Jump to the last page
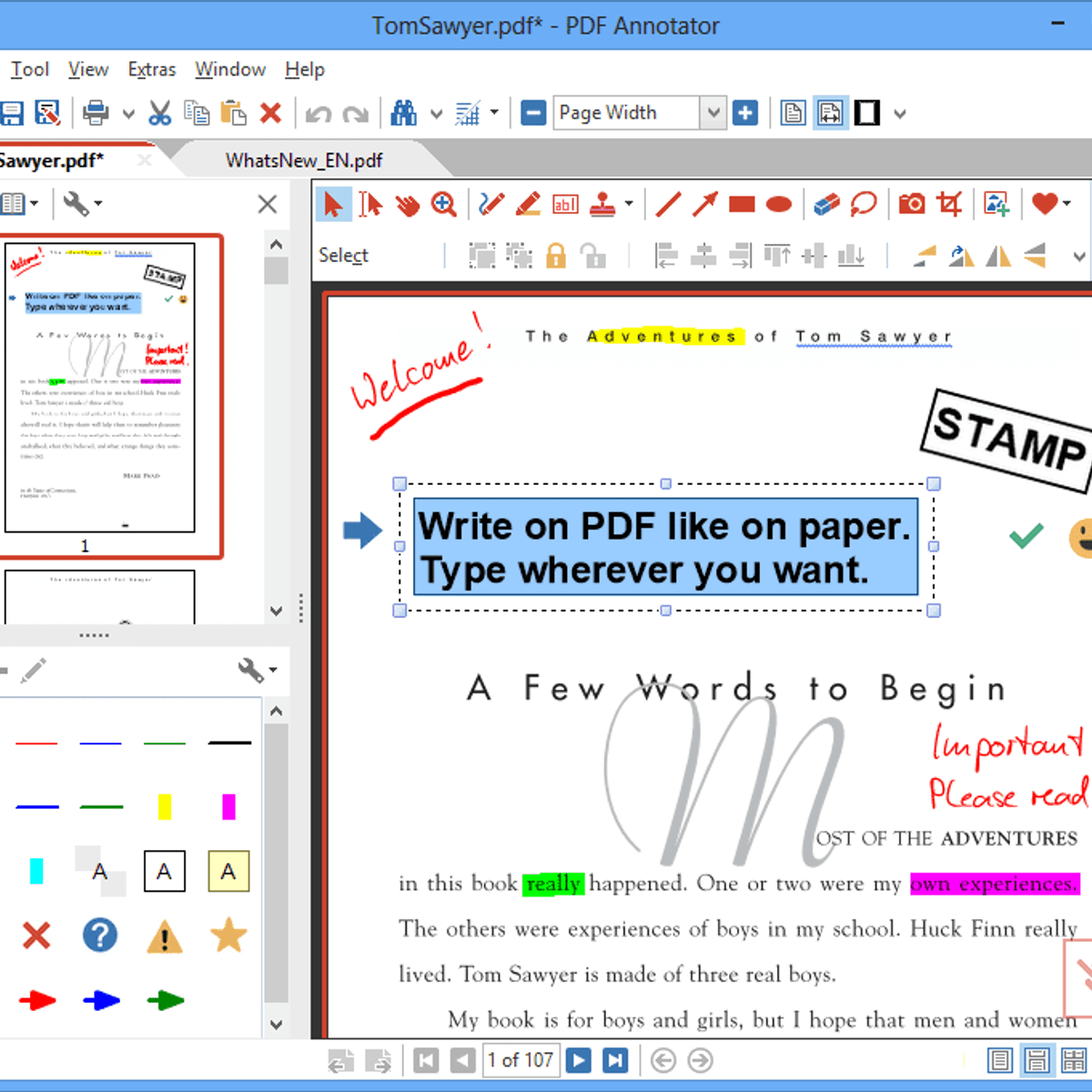The width and height of the screenshot is (1092, 1092). pos(615,1060)
